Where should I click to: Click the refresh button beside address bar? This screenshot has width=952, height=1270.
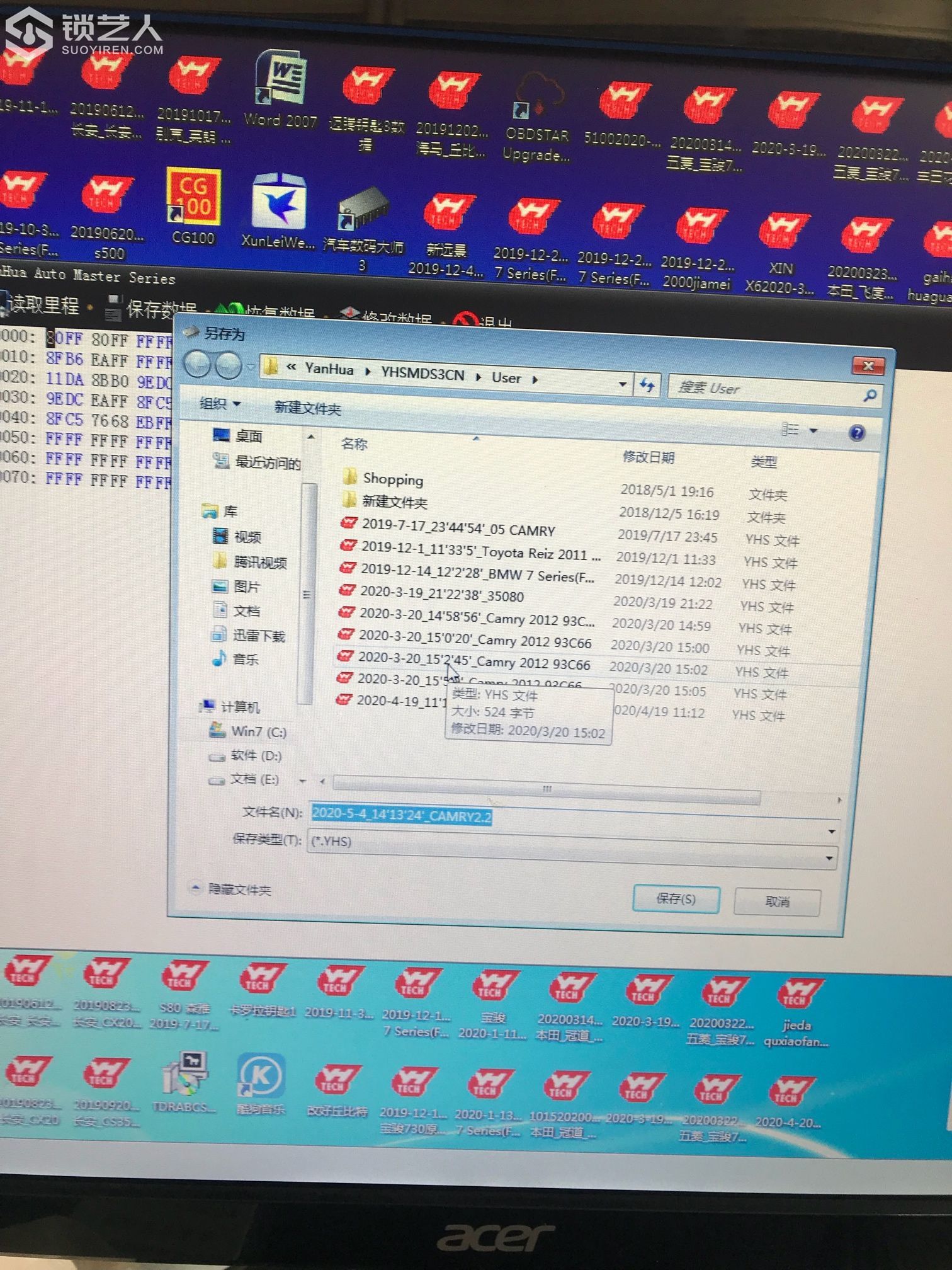pos(647,385)
